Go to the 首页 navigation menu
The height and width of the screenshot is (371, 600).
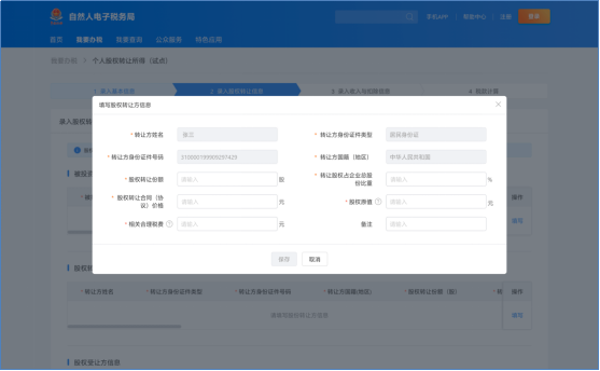(56, 40)
